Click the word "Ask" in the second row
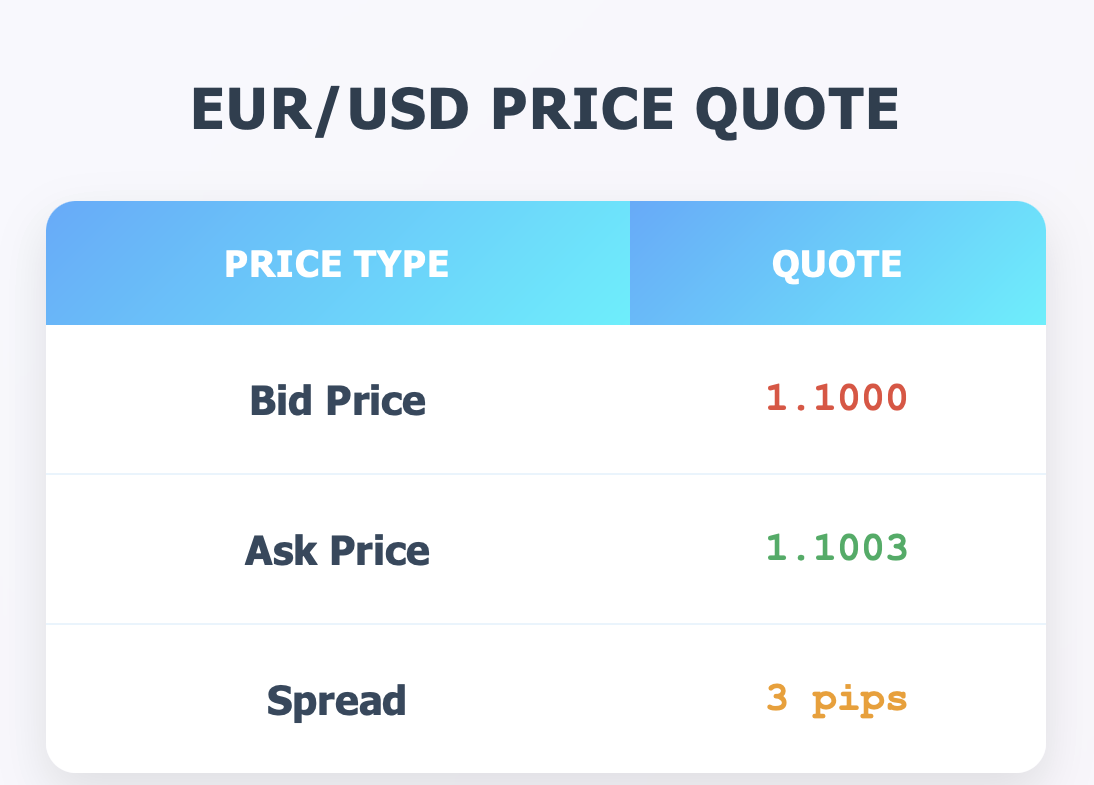 (x=276, y=551)
